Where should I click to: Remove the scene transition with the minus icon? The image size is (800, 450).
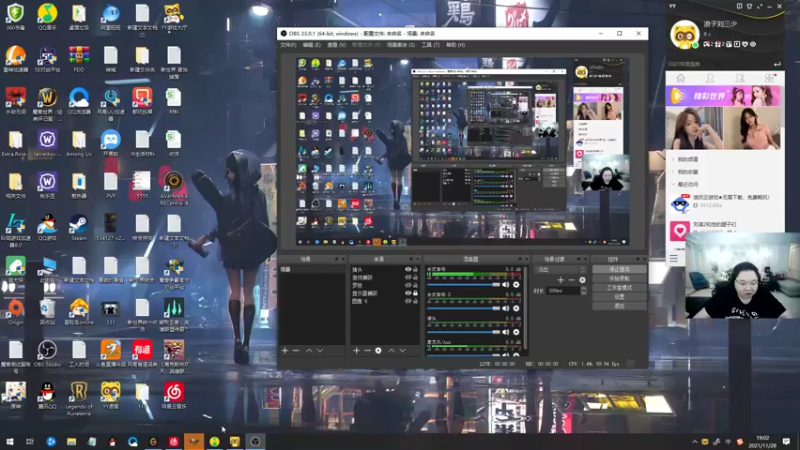click(x=571, y=280)
